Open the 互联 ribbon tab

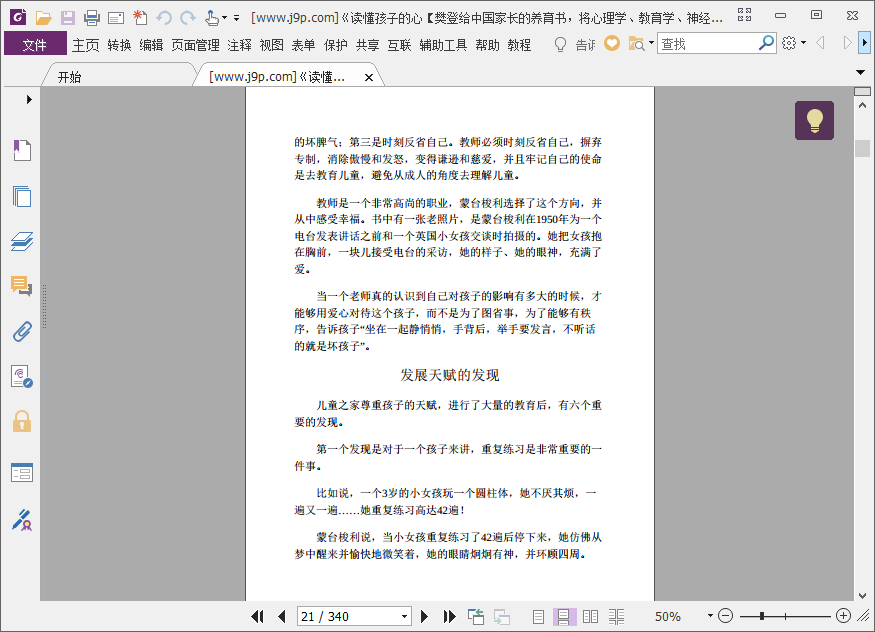(400, 45)
